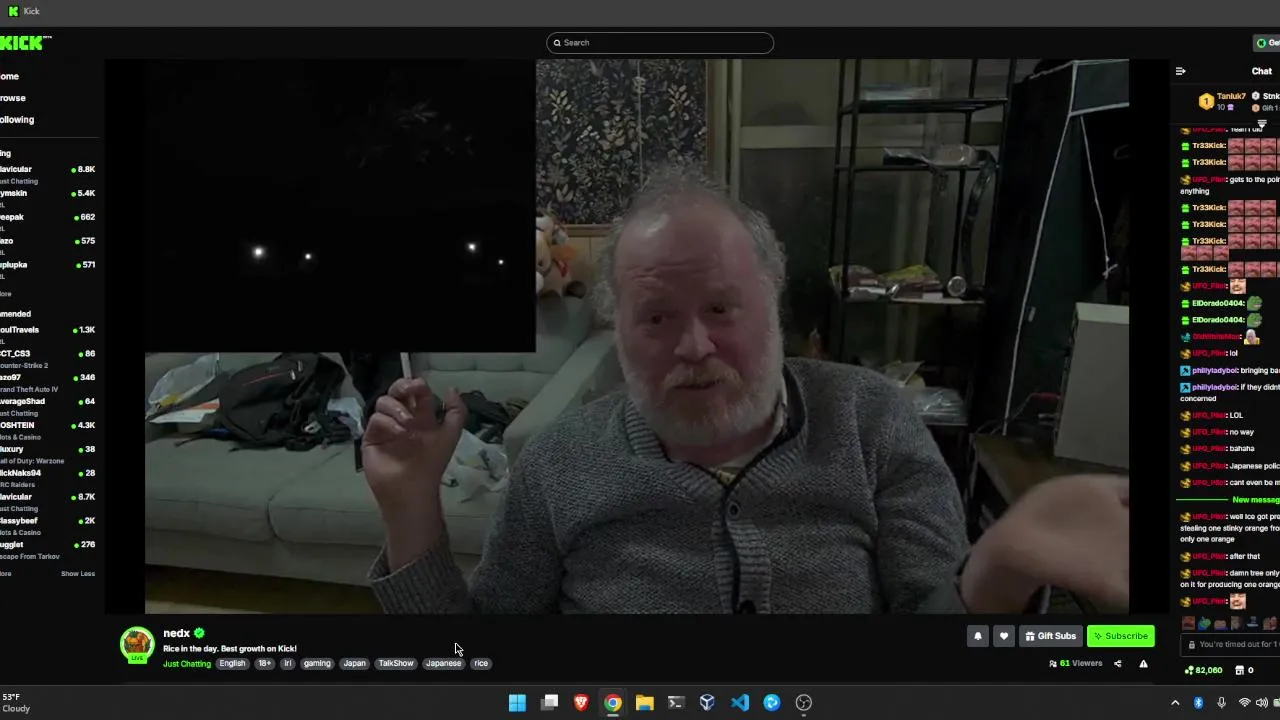
Task: Open the Browse sidebar link
Action: (x=12, y=98)
